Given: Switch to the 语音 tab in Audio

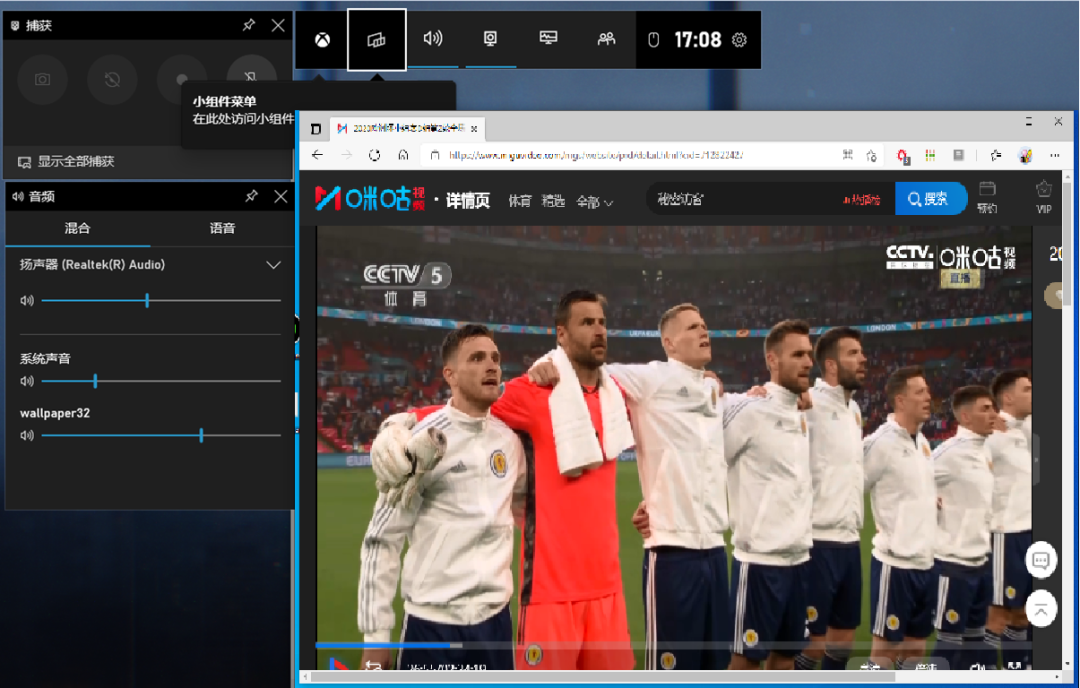Looking at the screenshot, I should click(222, 228).
